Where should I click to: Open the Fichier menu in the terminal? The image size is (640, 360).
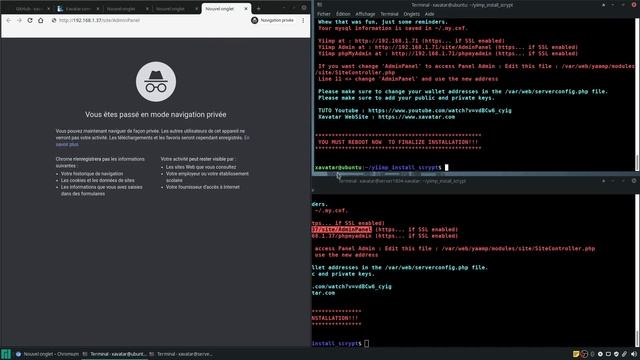coord(324,14)
